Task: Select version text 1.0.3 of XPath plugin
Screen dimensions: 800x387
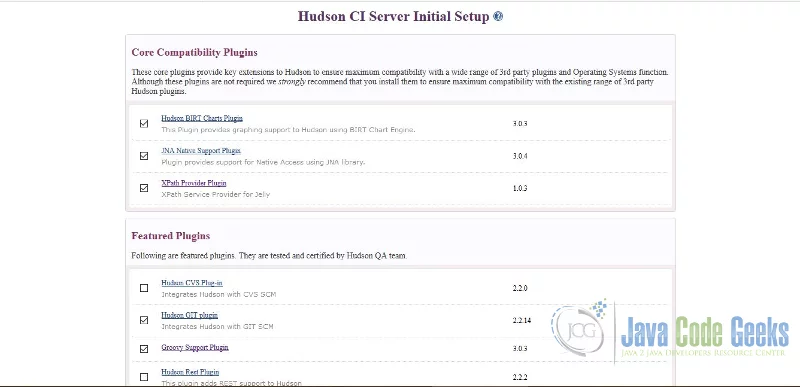Action: point(520,188)
